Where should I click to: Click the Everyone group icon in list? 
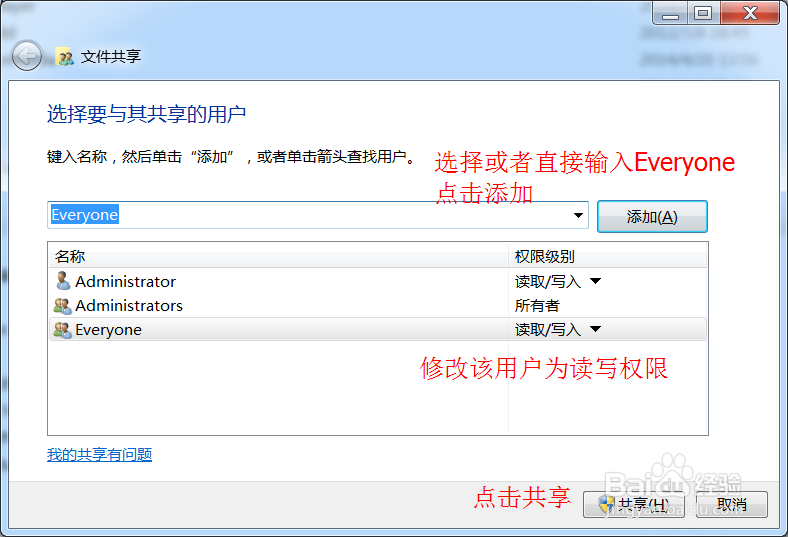[x=62, y=330]
